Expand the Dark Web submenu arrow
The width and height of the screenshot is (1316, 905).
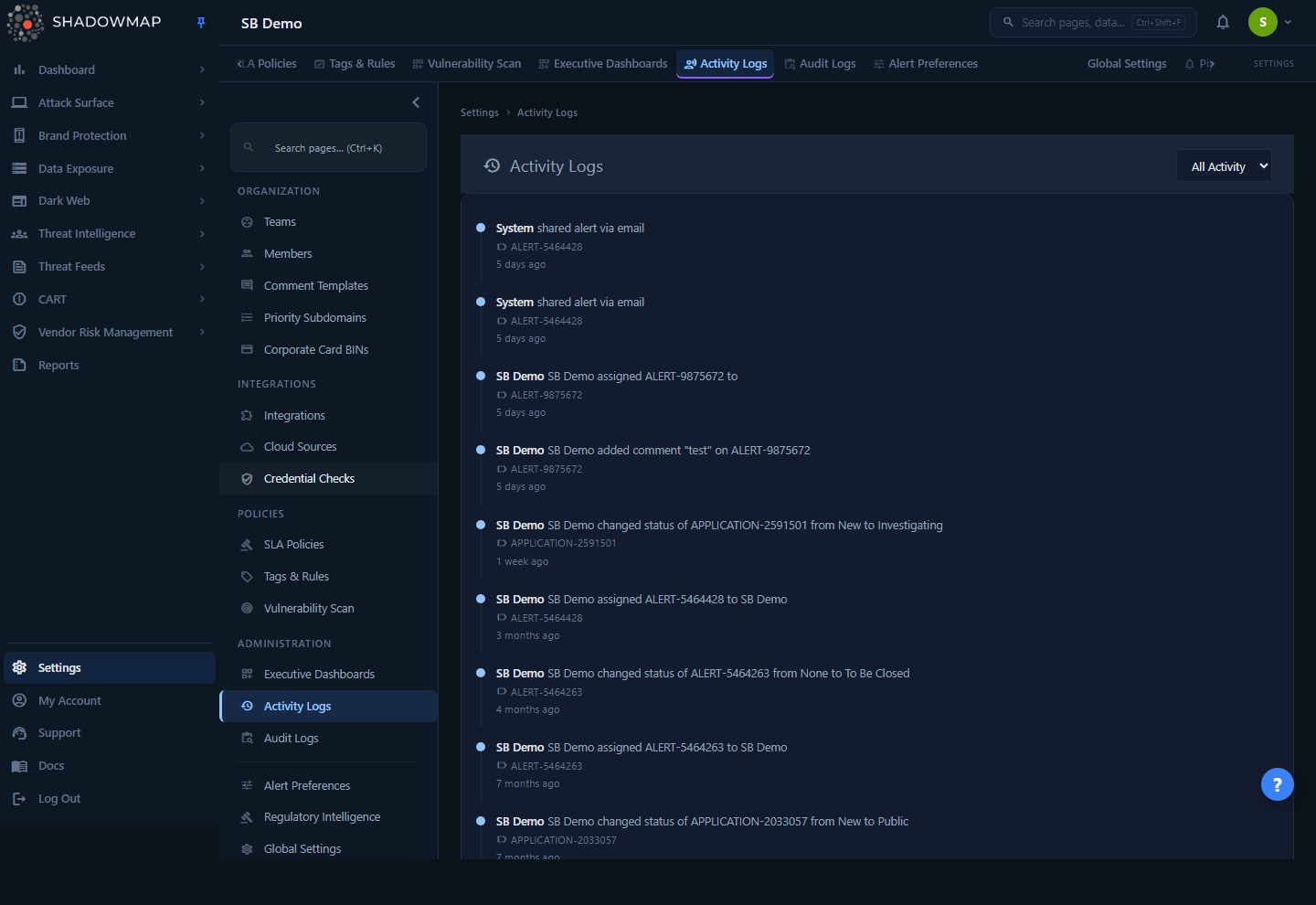[x=202, y=201]
